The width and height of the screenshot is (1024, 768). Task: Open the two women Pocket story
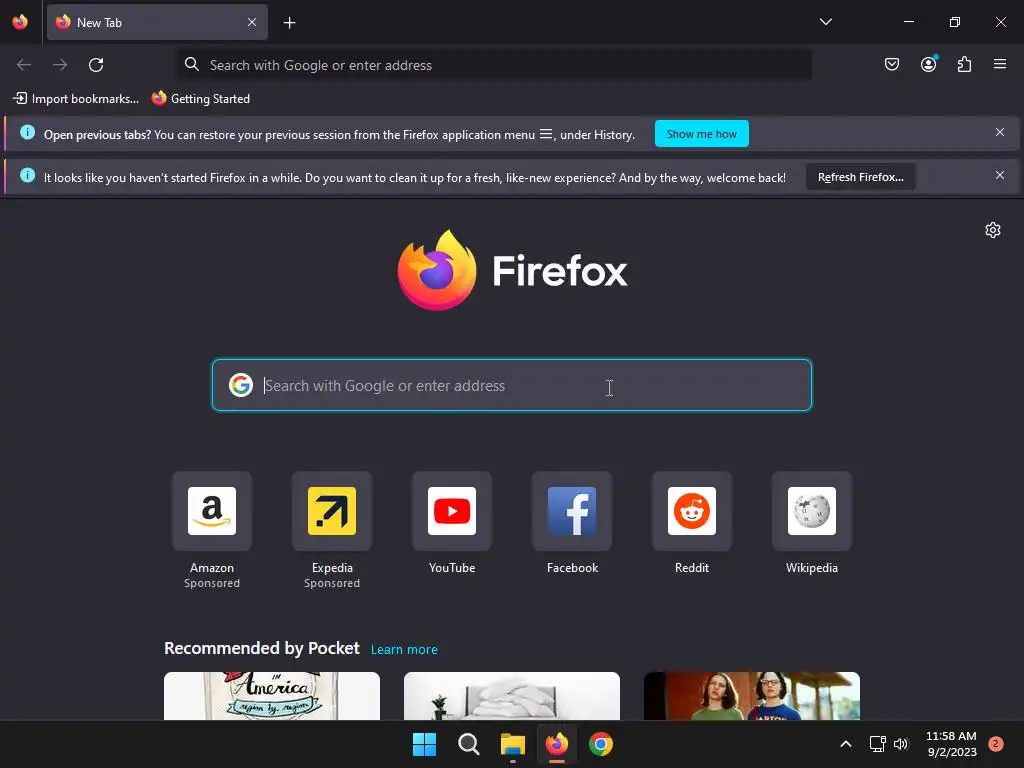point(752,696)
